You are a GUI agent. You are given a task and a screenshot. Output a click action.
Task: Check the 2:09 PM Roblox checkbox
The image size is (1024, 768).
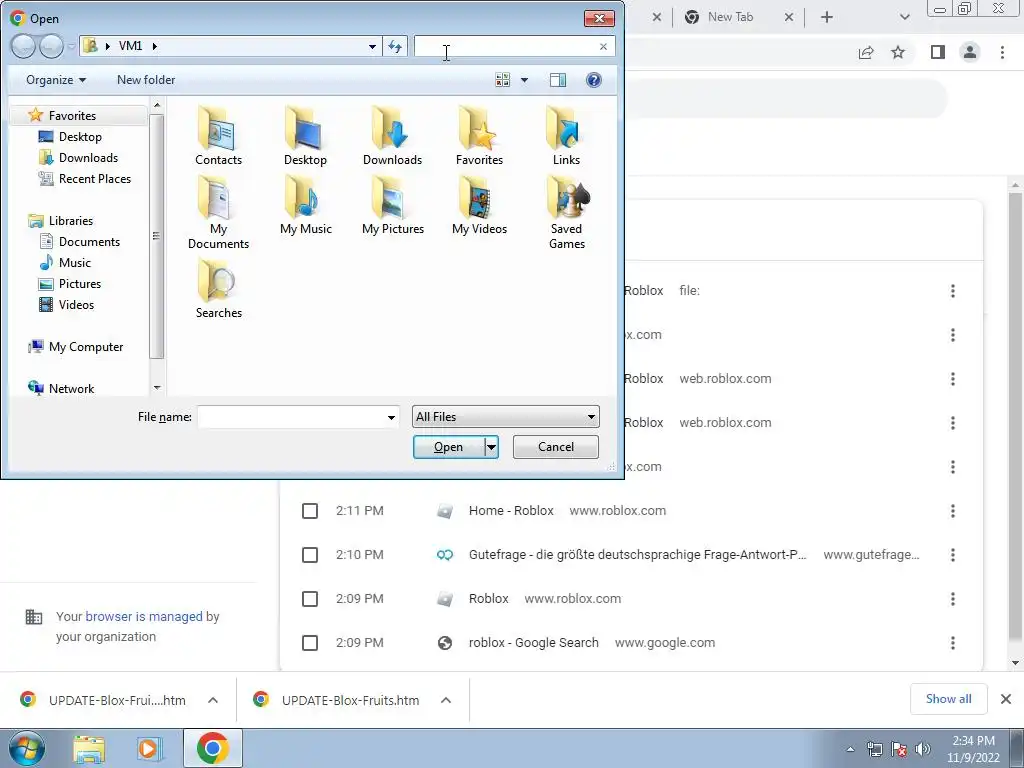pyautogui.click(x=310, y=599)
